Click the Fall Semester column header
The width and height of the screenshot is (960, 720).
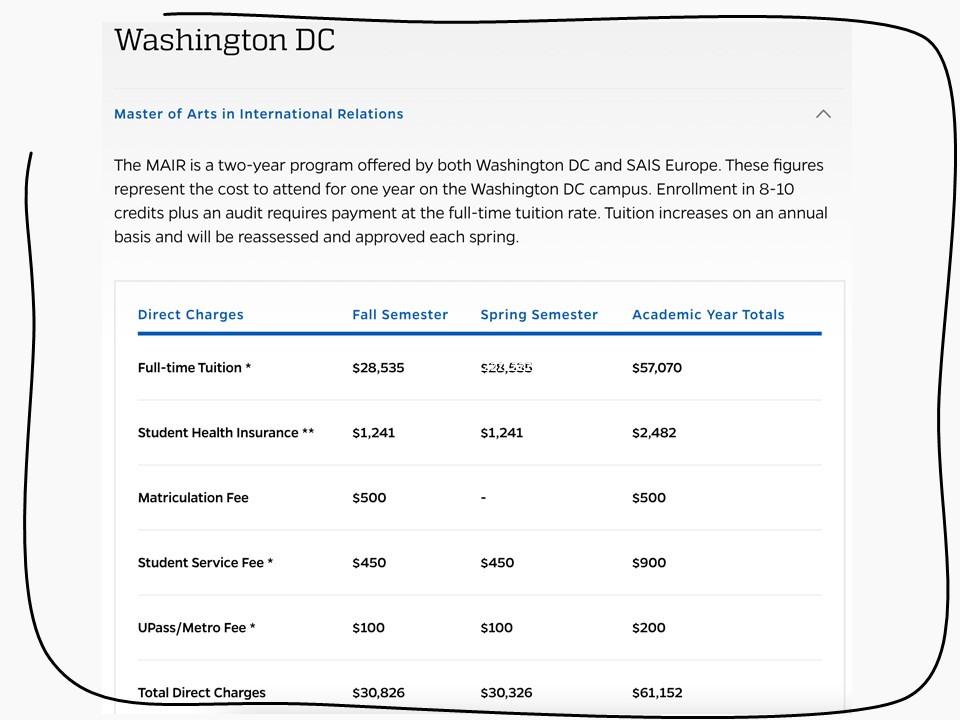pos(400,315)
